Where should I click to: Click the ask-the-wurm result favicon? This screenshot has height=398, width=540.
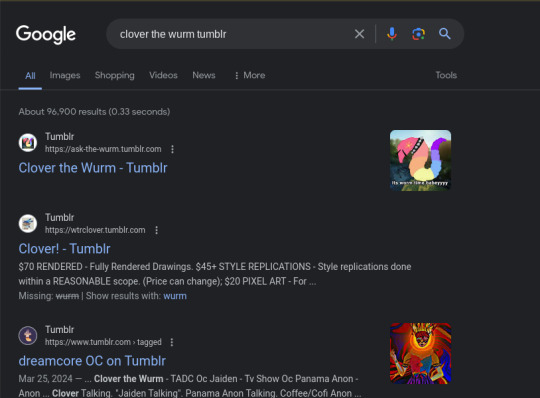pos(28,143)
